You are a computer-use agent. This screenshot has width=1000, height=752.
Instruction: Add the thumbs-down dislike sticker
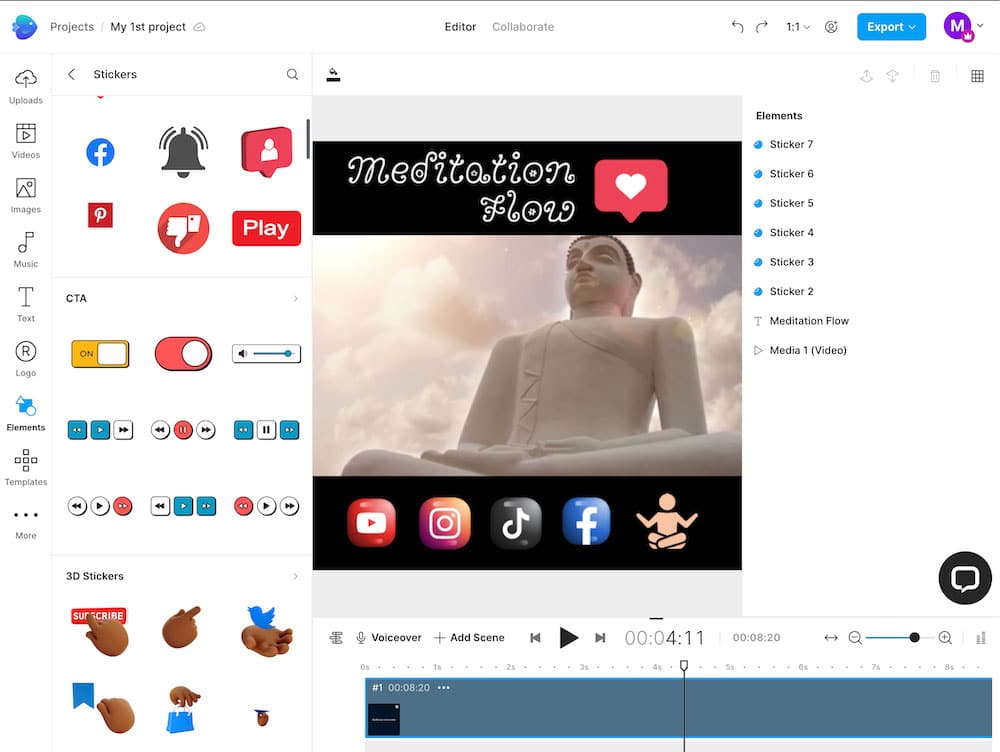click(x=183, y=228)
